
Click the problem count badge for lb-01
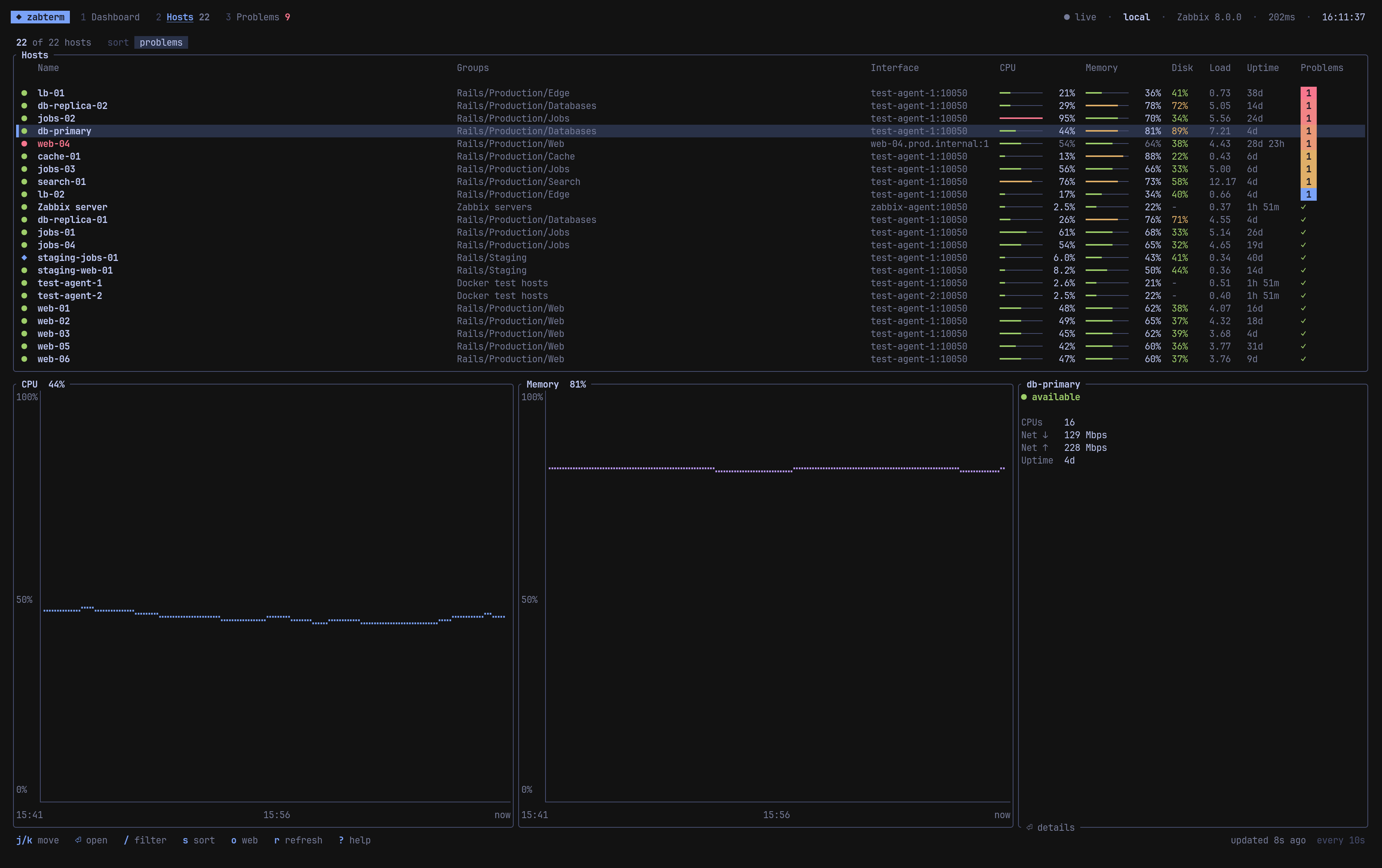[x=1308, y=93]
